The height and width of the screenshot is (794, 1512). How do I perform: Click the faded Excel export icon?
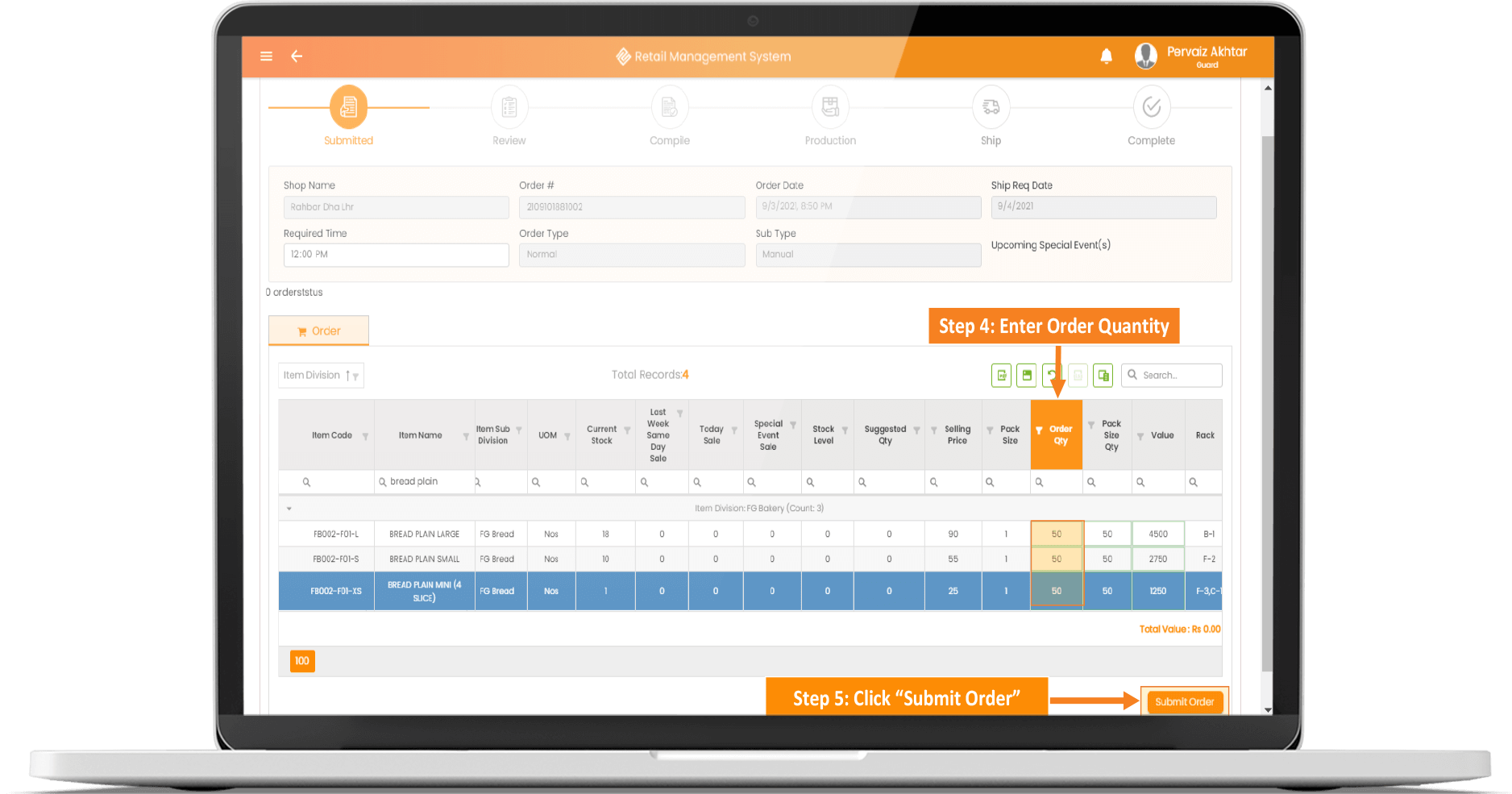click(1078, 375)
